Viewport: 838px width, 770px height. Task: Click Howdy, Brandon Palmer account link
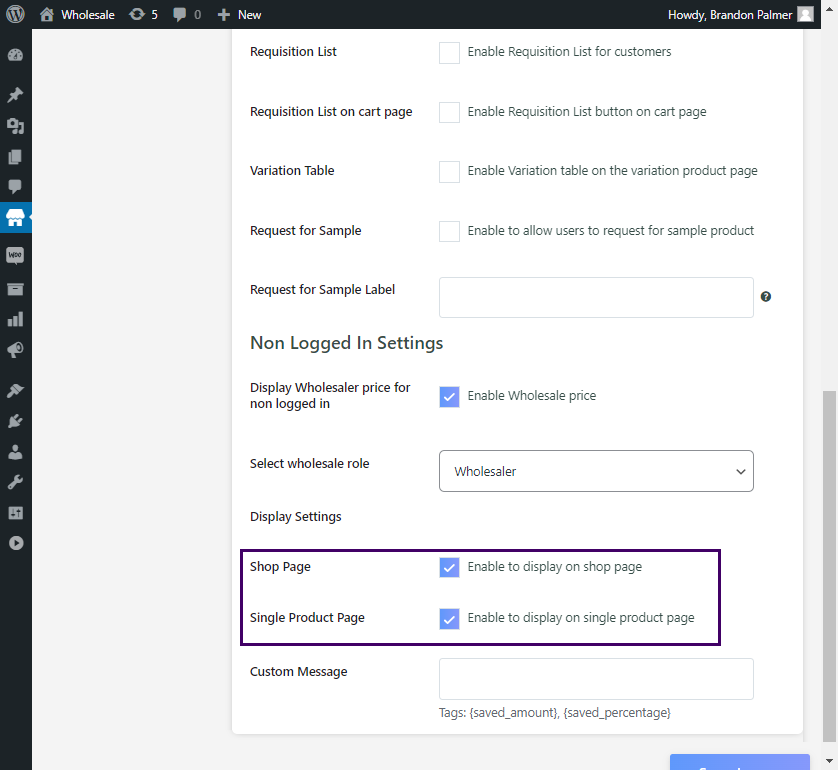tap(730, 15)
